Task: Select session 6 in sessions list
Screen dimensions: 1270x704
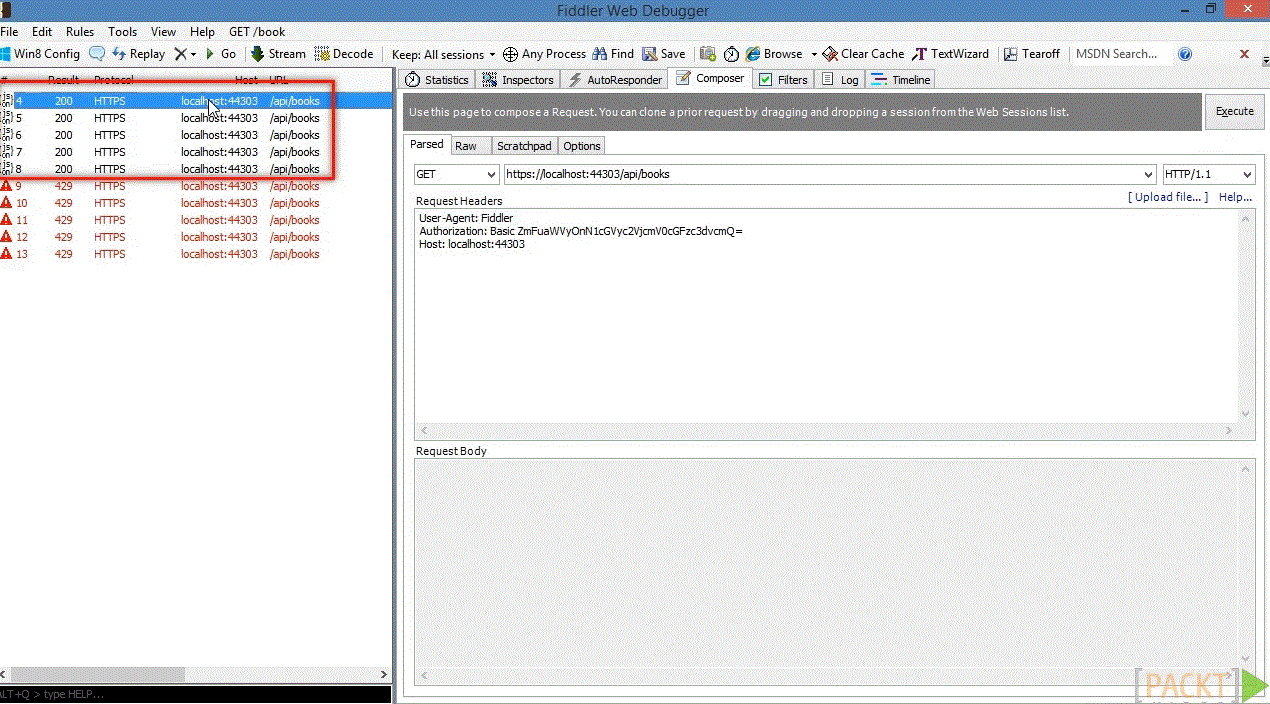Action: (x=196, y=135)
